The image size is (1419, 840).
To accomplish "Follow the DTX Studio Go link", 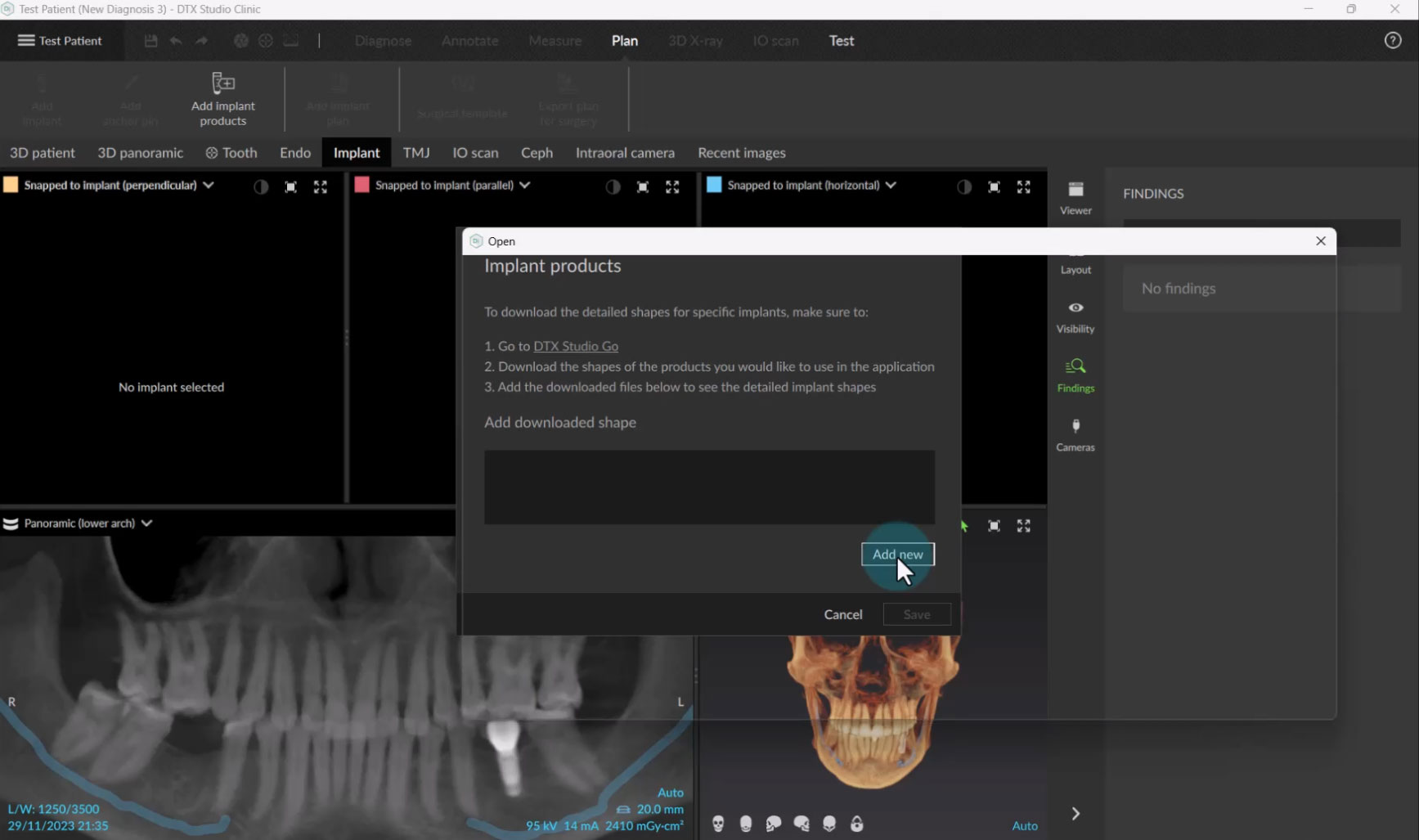I will coord(576,346).
